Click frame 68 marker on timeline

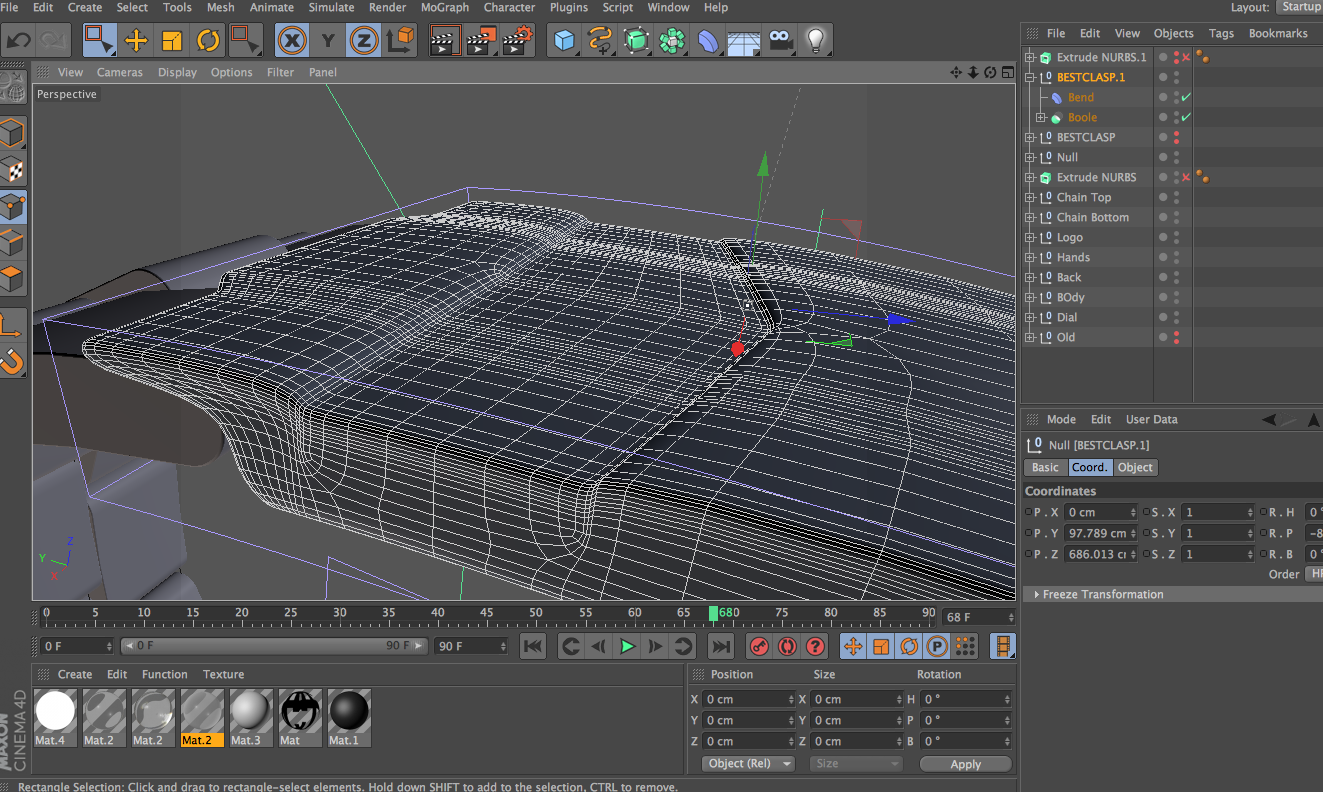click(713, 614)
